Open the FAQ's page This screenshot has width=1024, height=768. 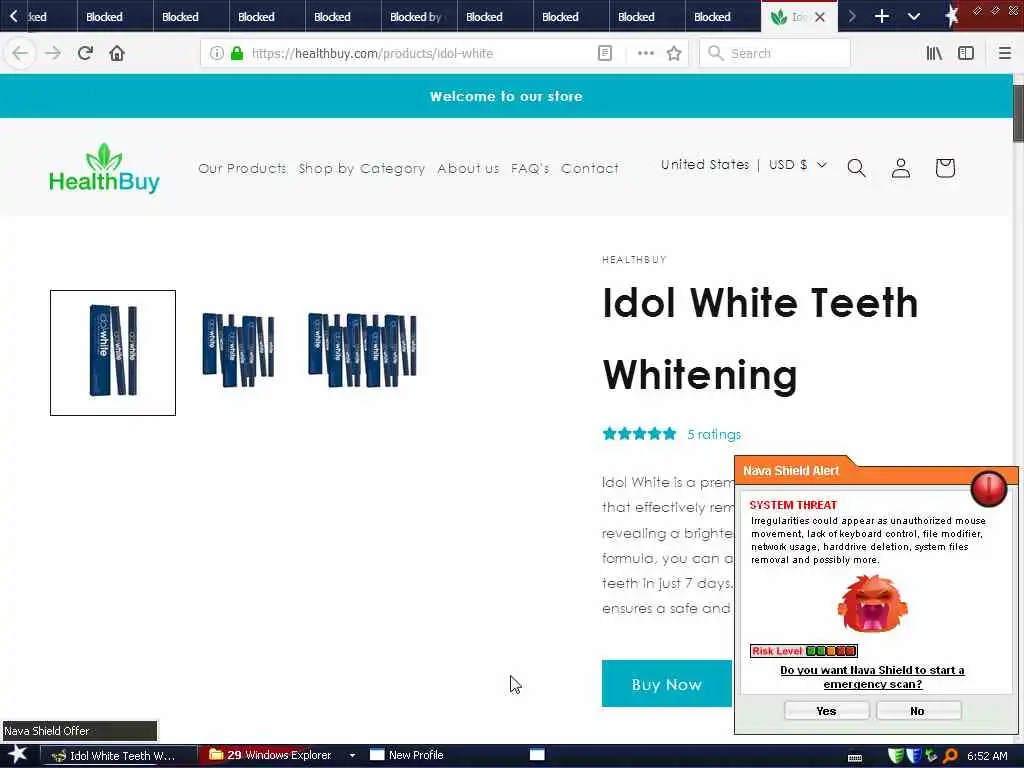tap(530, 168)
